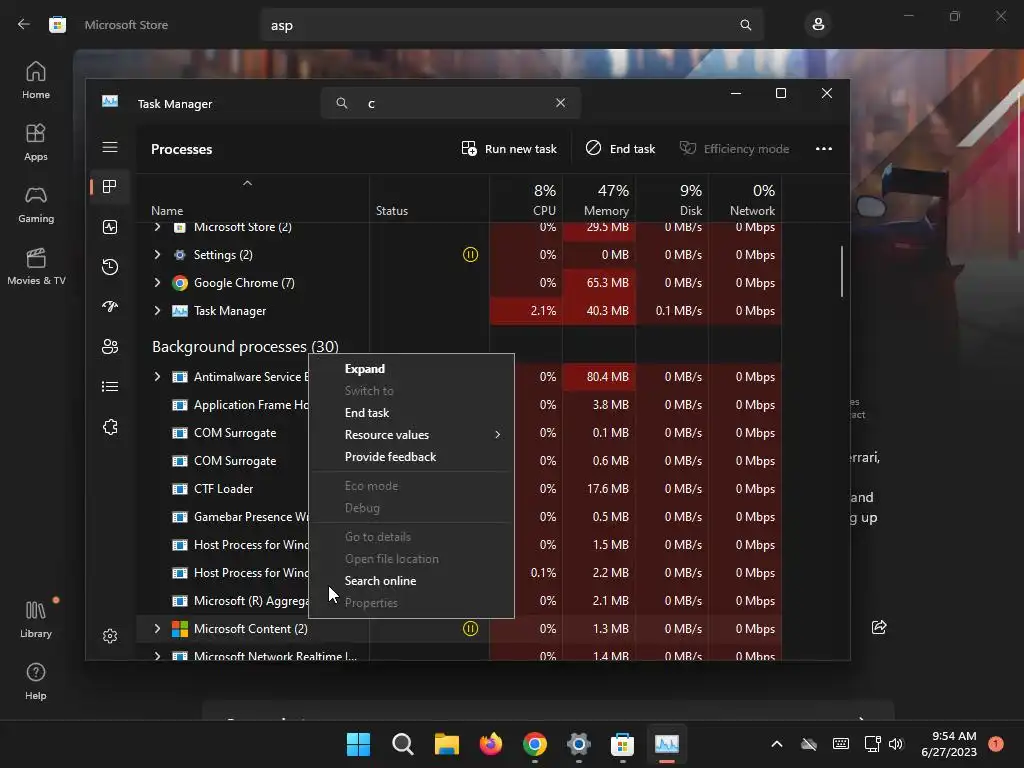
Task: Select the Processes page icon in sidebar
Action: pyautogui.click(x=110, y=187)
